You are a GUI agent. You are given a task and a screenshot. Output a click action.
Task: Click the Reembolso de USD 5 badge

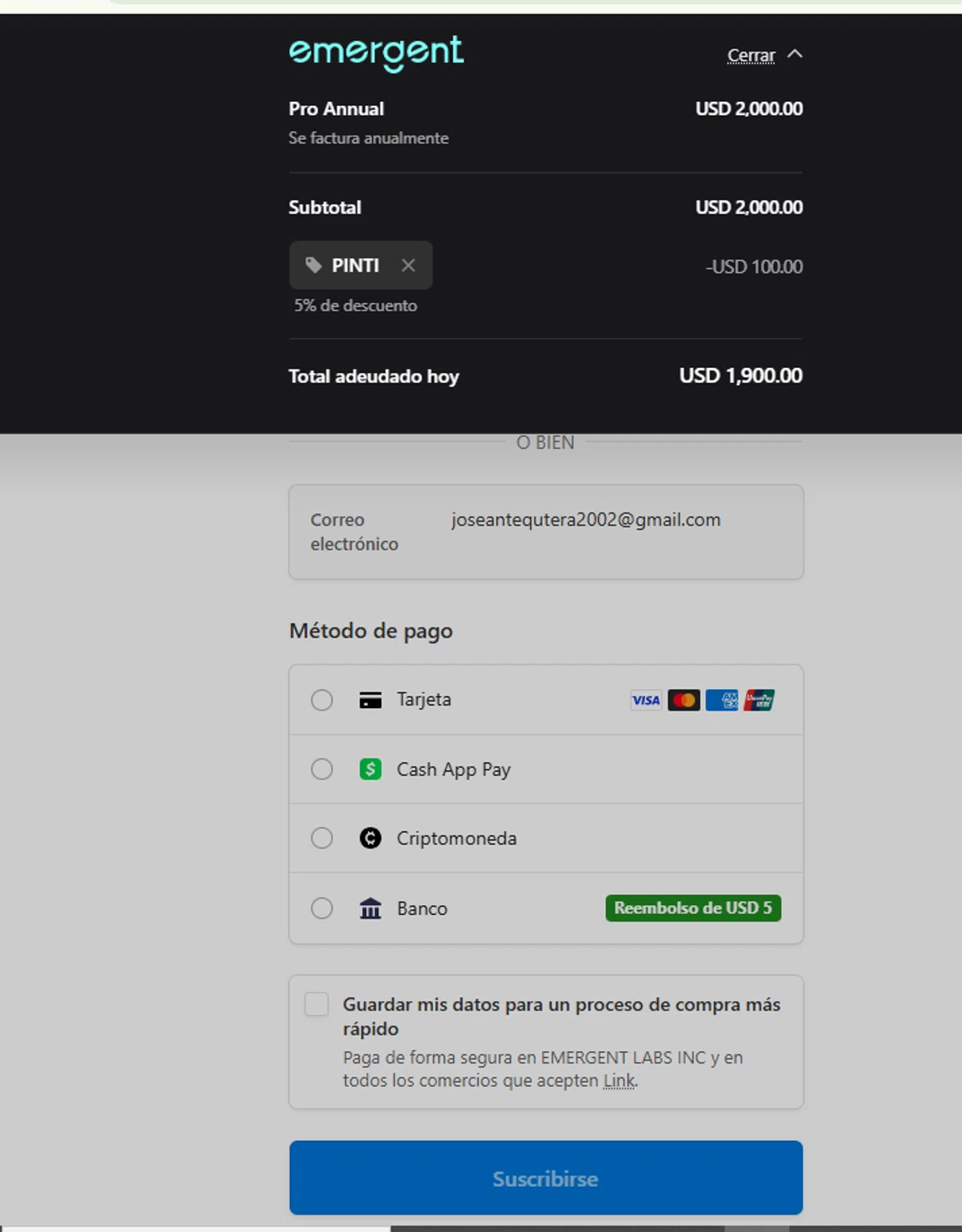[x=693, y=908]
